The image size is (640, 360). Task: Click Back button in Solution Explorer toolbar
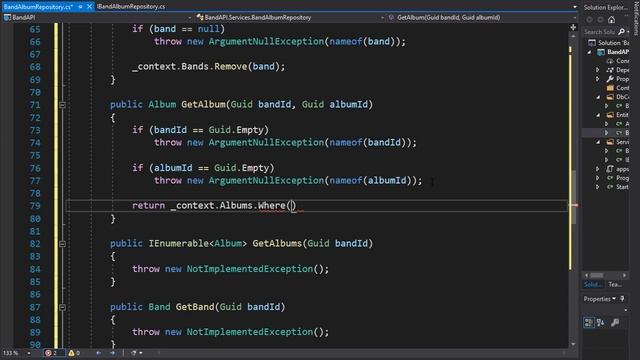coord(589,20)
